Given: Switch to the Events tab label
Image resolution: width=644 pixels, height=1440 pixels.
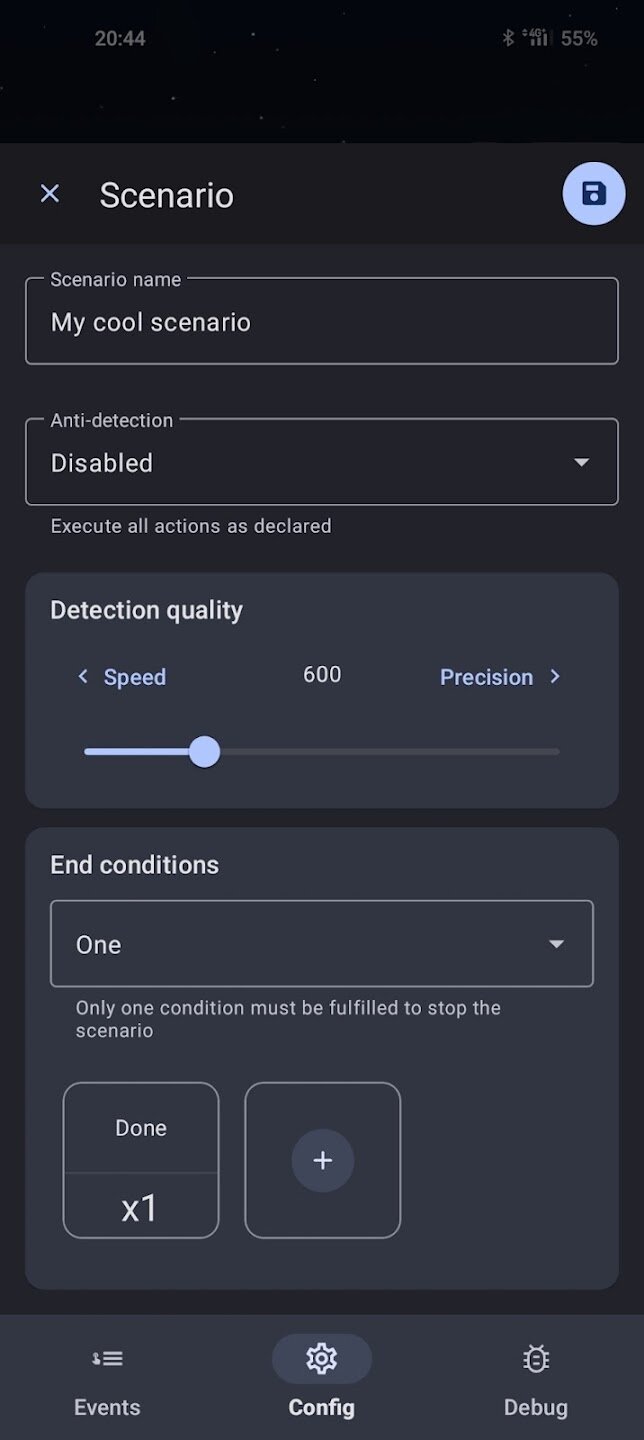Looking at the screenshot, I should [107, 1407].
